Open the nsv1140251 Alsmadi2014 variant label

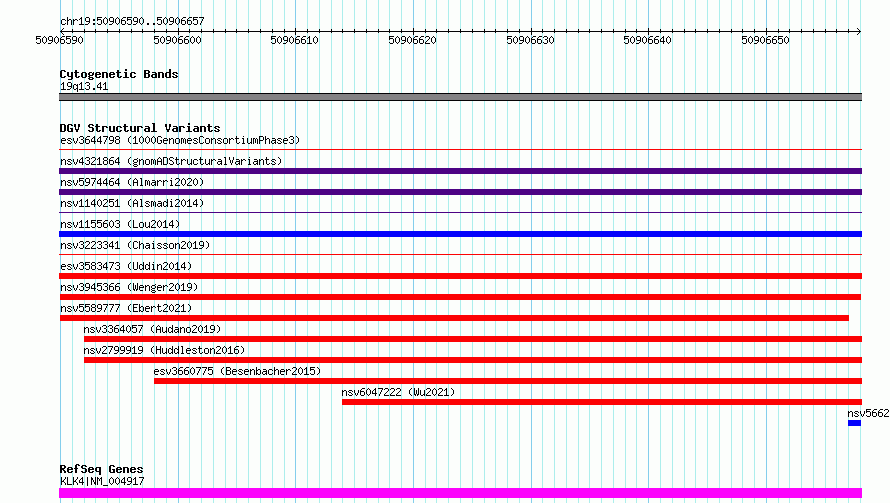click(132, 203)
